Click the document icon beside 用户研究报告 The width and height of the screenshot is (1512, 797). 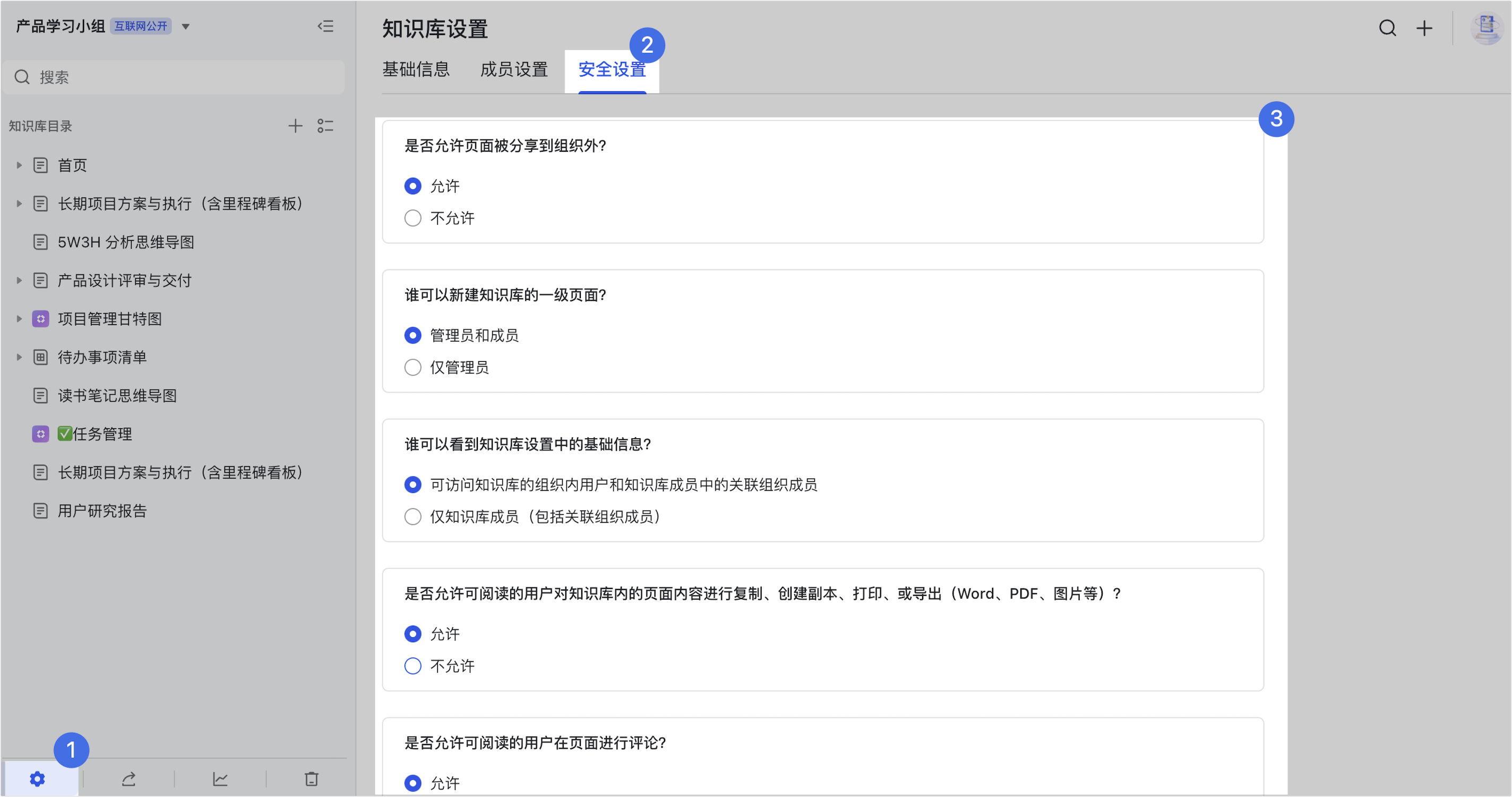click(40, 511)
